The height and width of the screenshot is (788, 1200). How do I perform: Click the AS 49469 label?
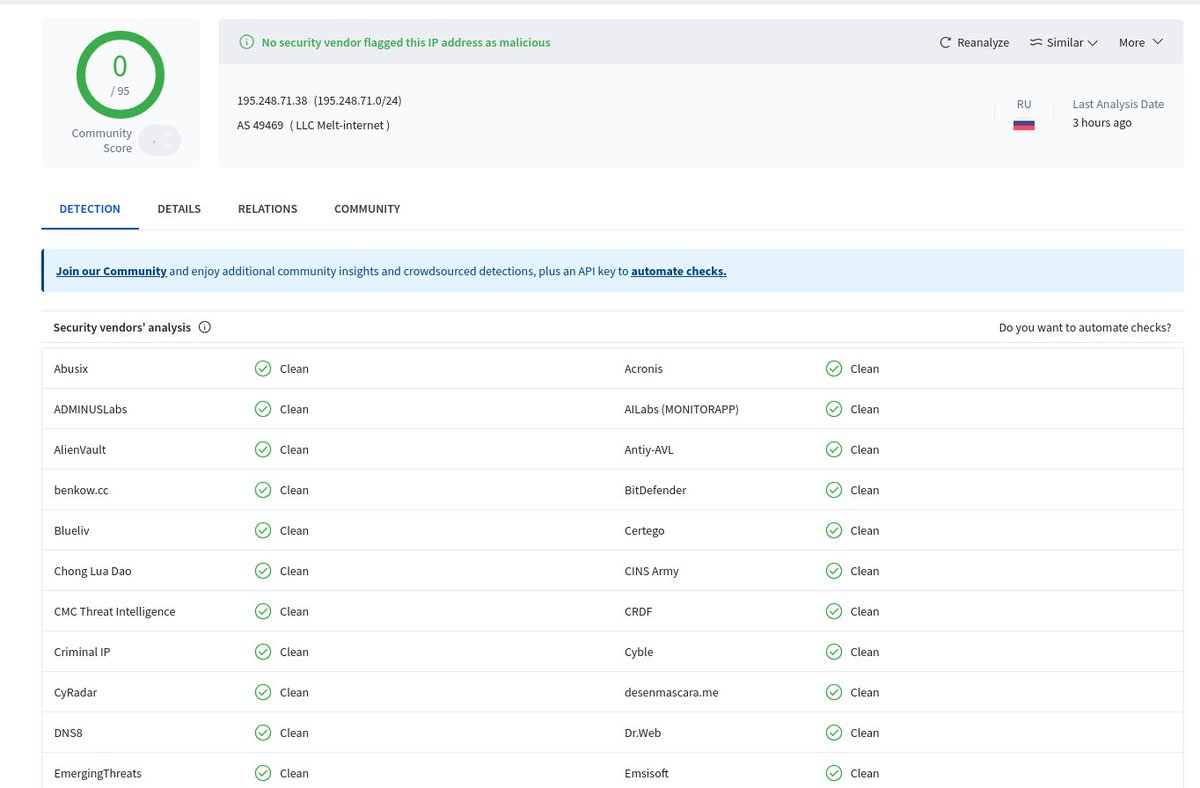[260, 125]
